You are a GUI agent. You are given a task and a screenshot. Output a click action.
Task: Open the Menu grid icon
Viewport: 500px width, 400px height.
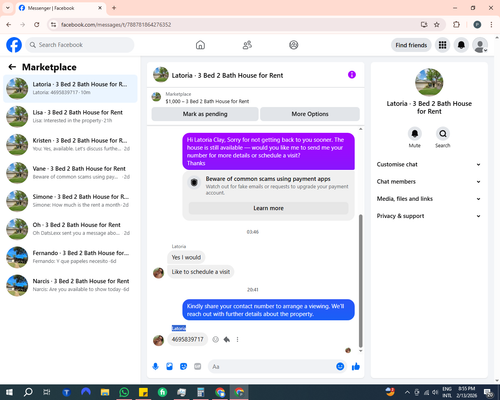pos(442,45)
